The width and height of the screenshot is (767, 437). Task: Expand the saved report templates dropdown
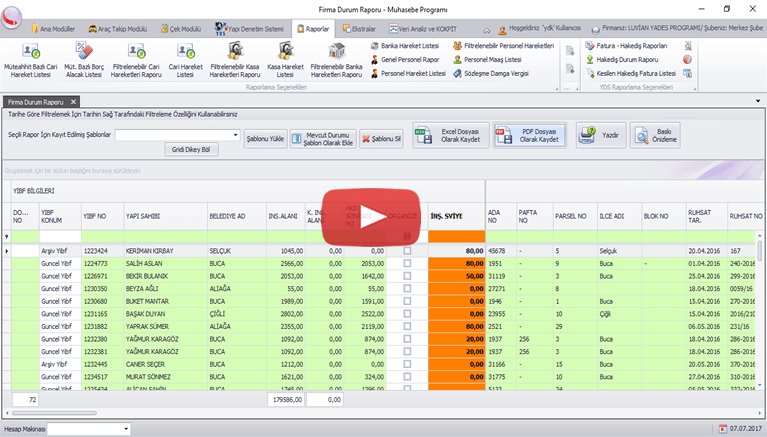point(236,135)
